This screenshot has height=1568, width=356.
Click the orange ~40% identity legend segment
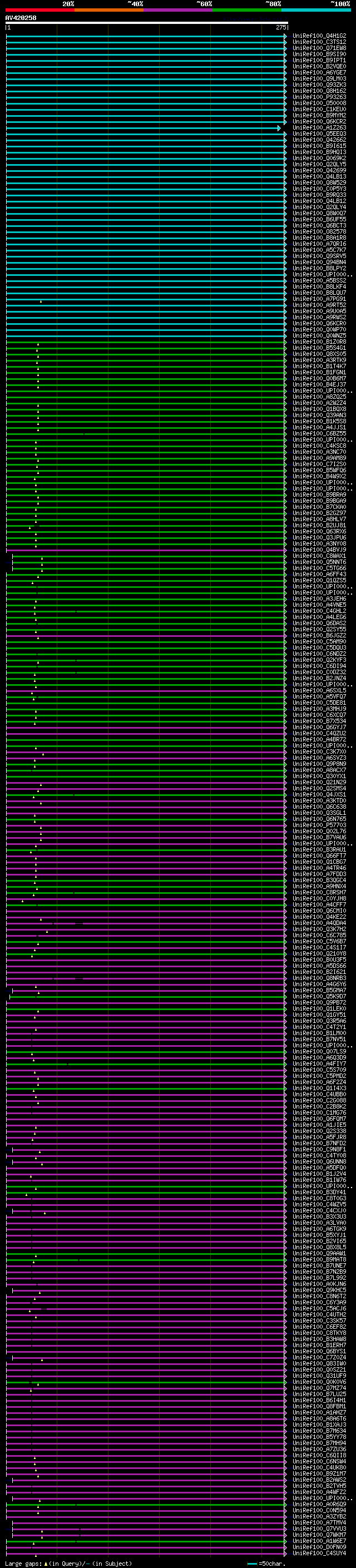(109, 10)
